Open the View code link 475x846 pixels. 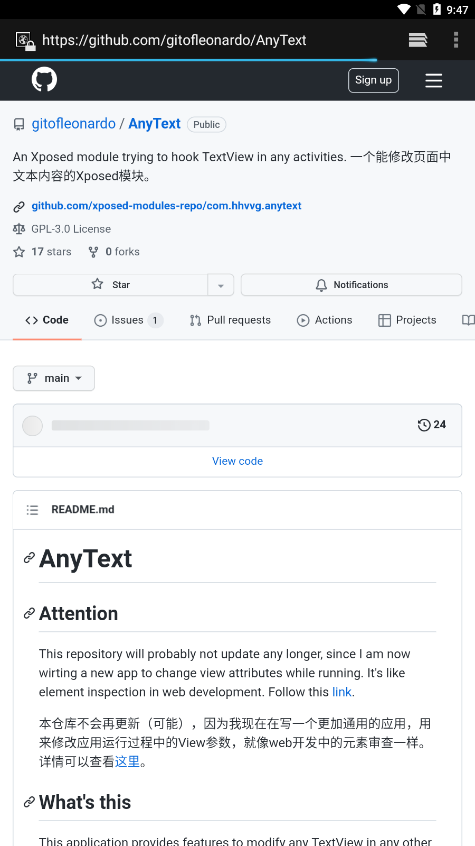point(238,461)
